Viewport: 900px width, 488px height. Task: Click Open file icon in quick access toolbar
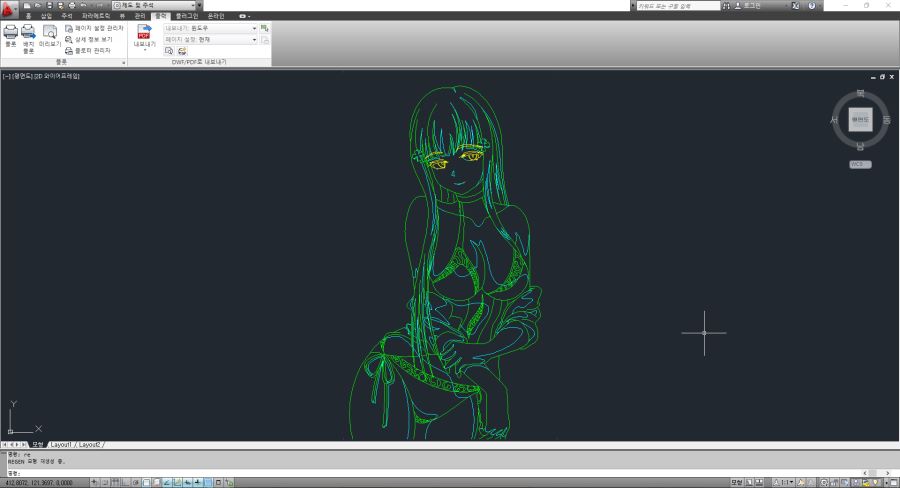point(38,6)
